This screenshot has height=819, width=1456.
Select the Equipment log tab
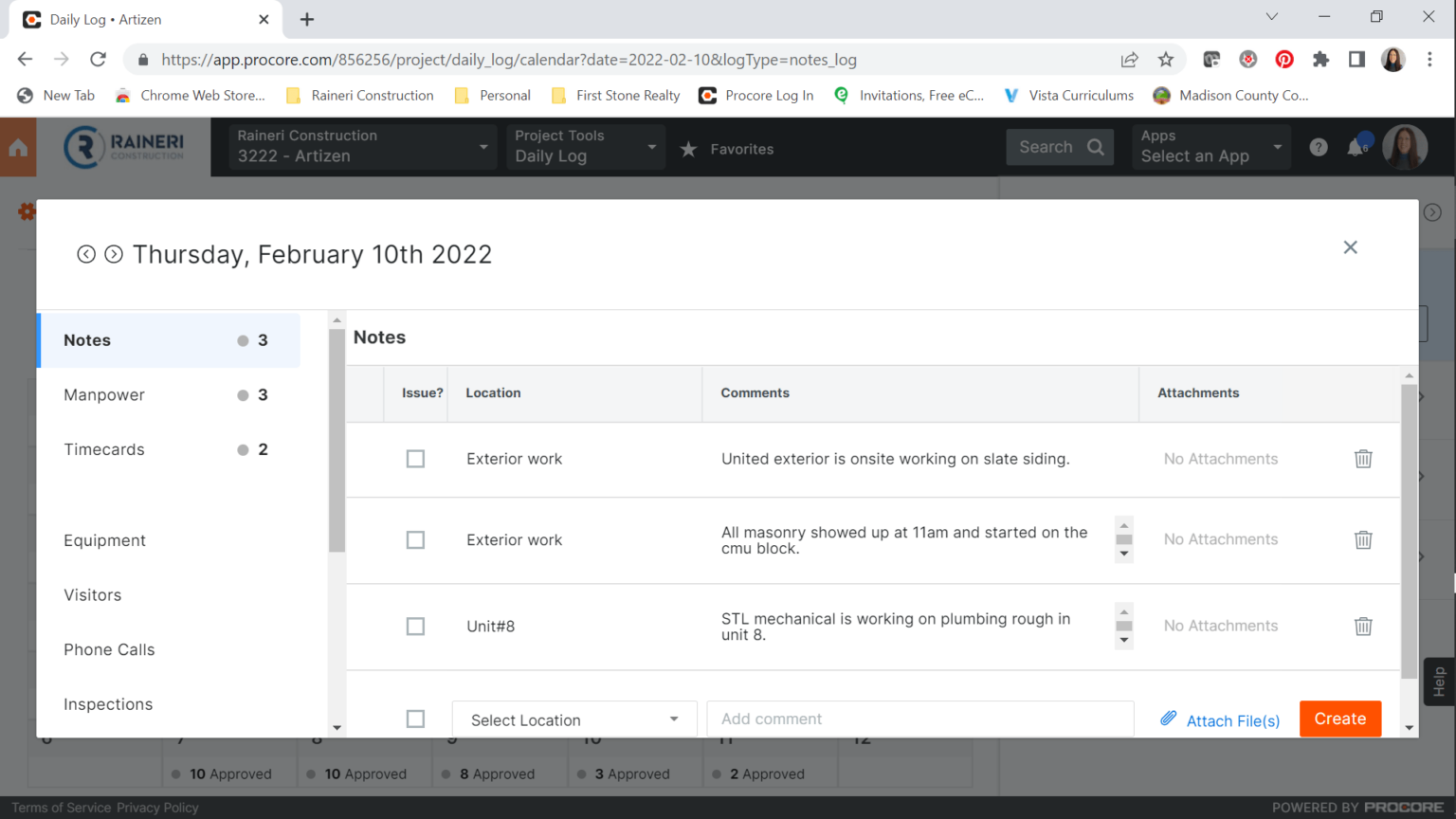point(169,540)
